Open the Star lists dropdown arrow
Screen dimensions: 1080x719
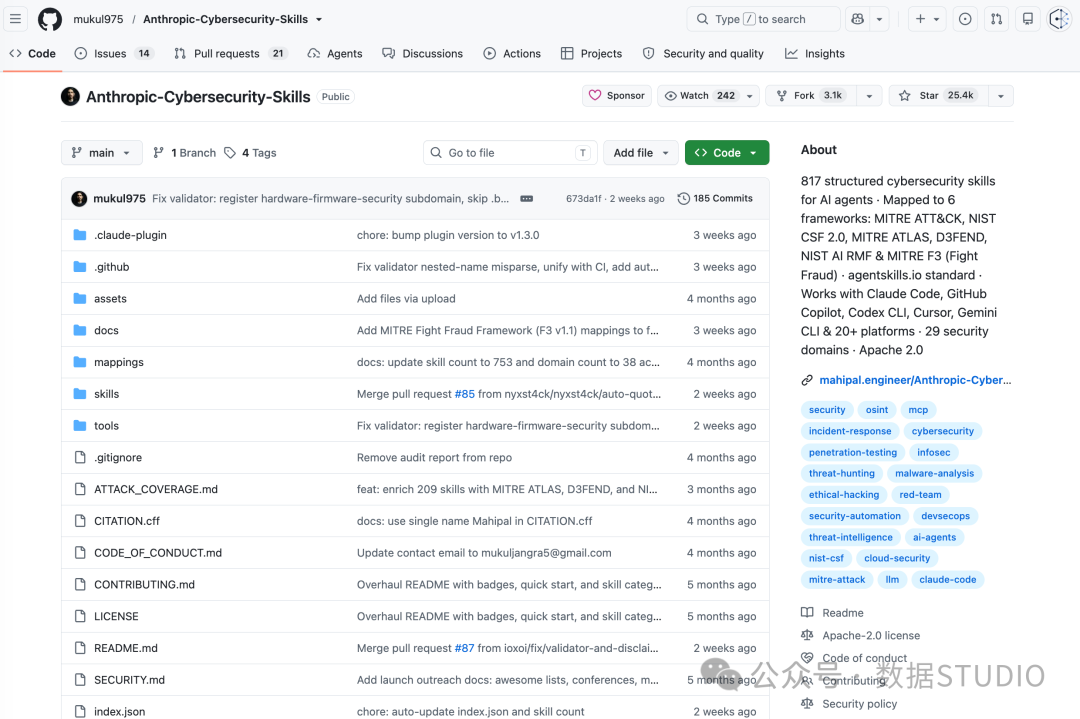point(1001,96)
